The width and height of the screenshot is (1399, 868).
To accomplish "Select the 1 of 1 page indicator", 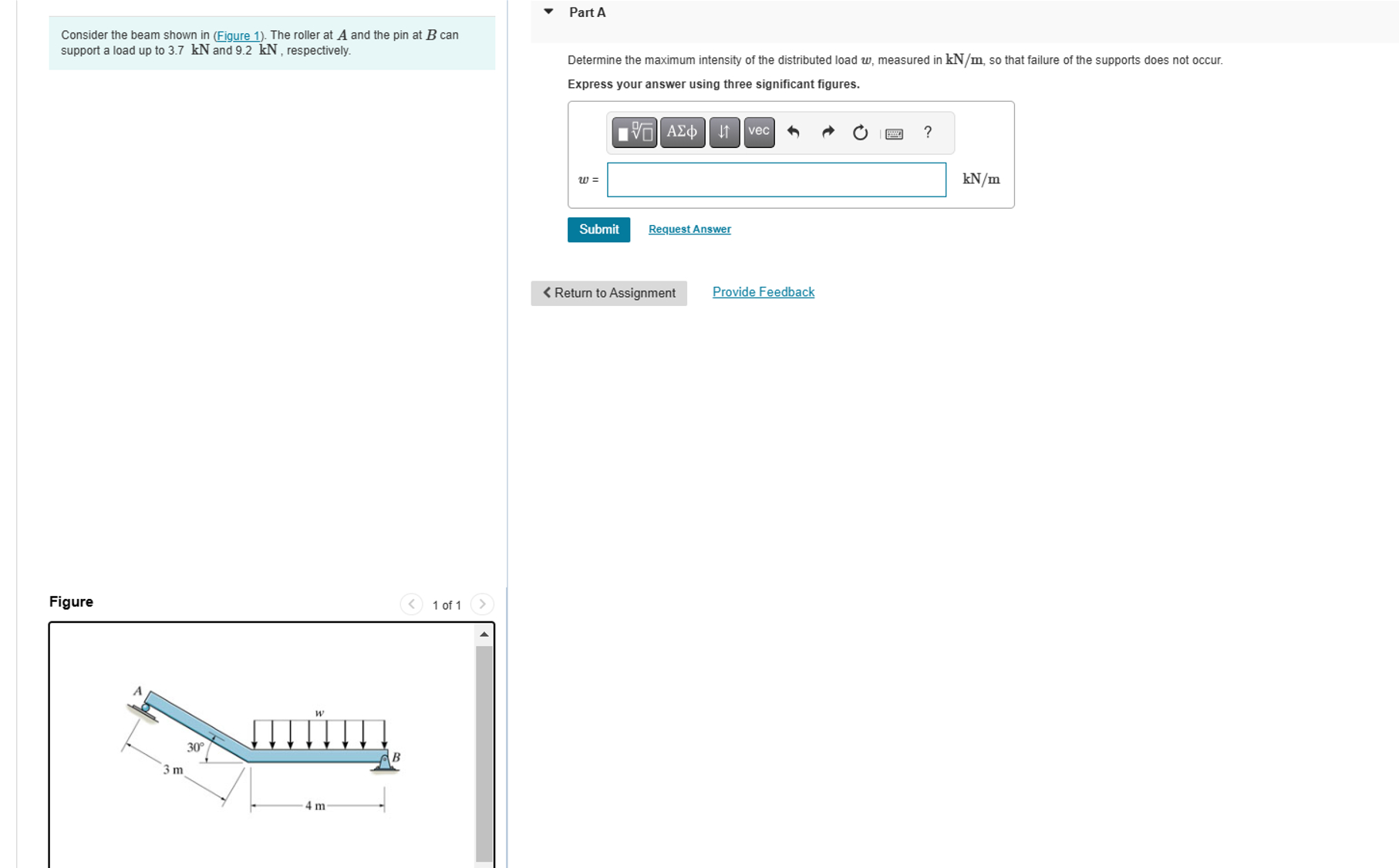I will (x=447, y=605).
